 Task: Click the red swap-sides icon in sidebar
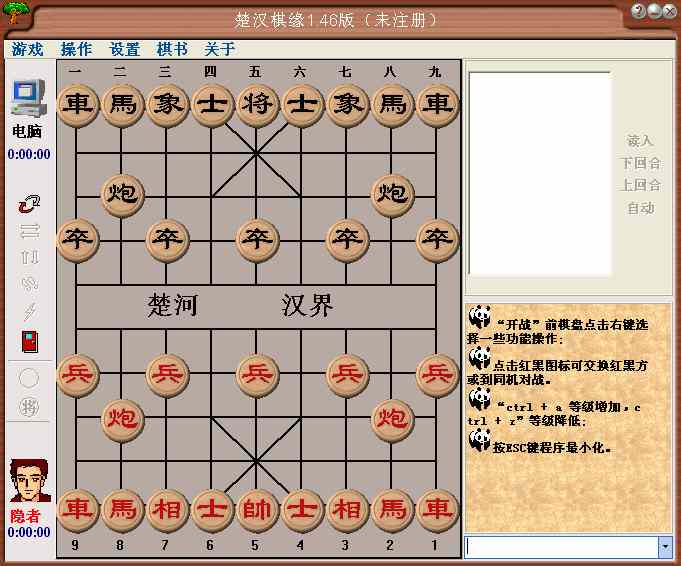(x=29, y=204)
